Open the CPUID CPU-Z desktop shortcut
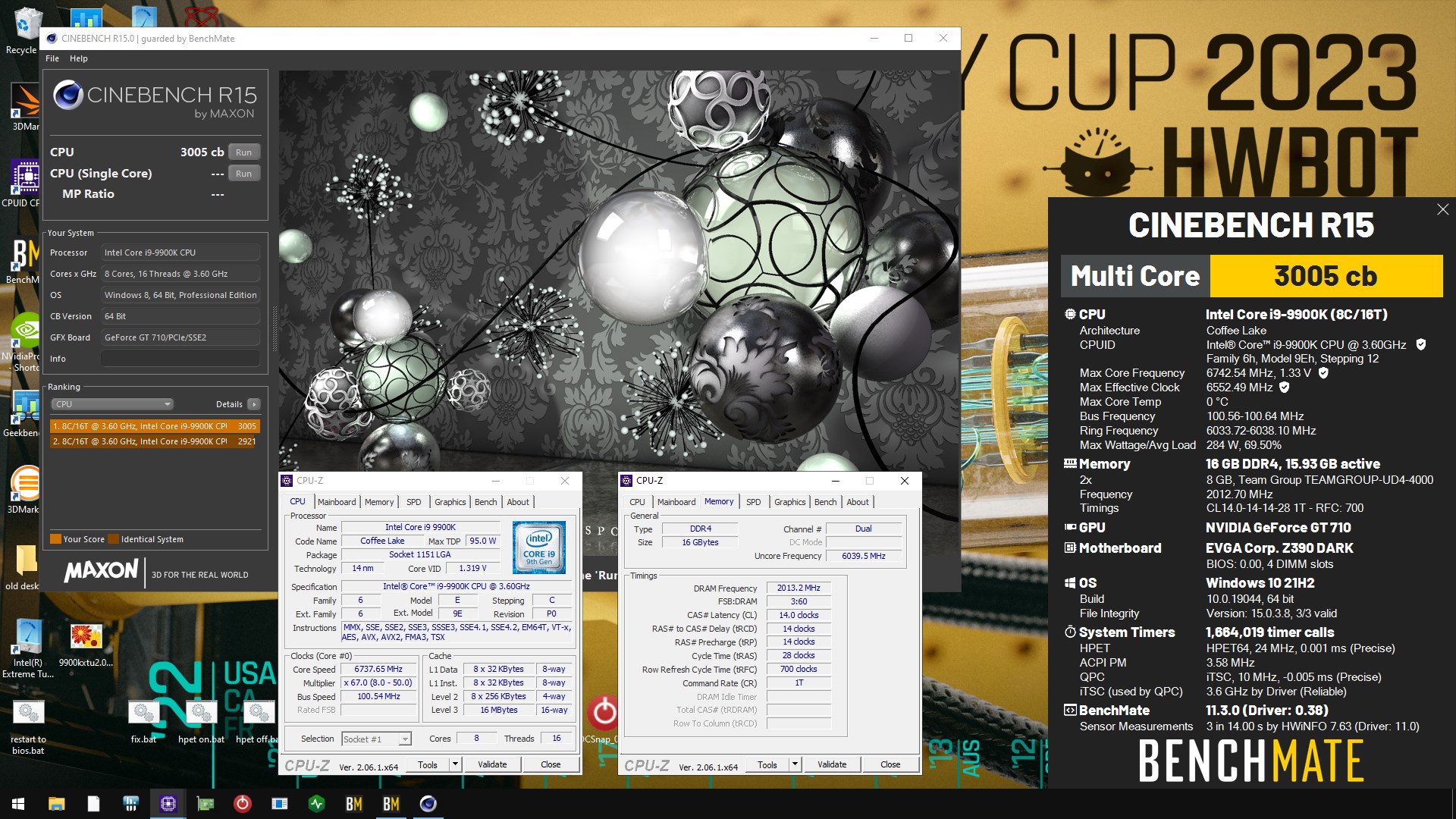1456x819 pixels. [x=25, y=182]
